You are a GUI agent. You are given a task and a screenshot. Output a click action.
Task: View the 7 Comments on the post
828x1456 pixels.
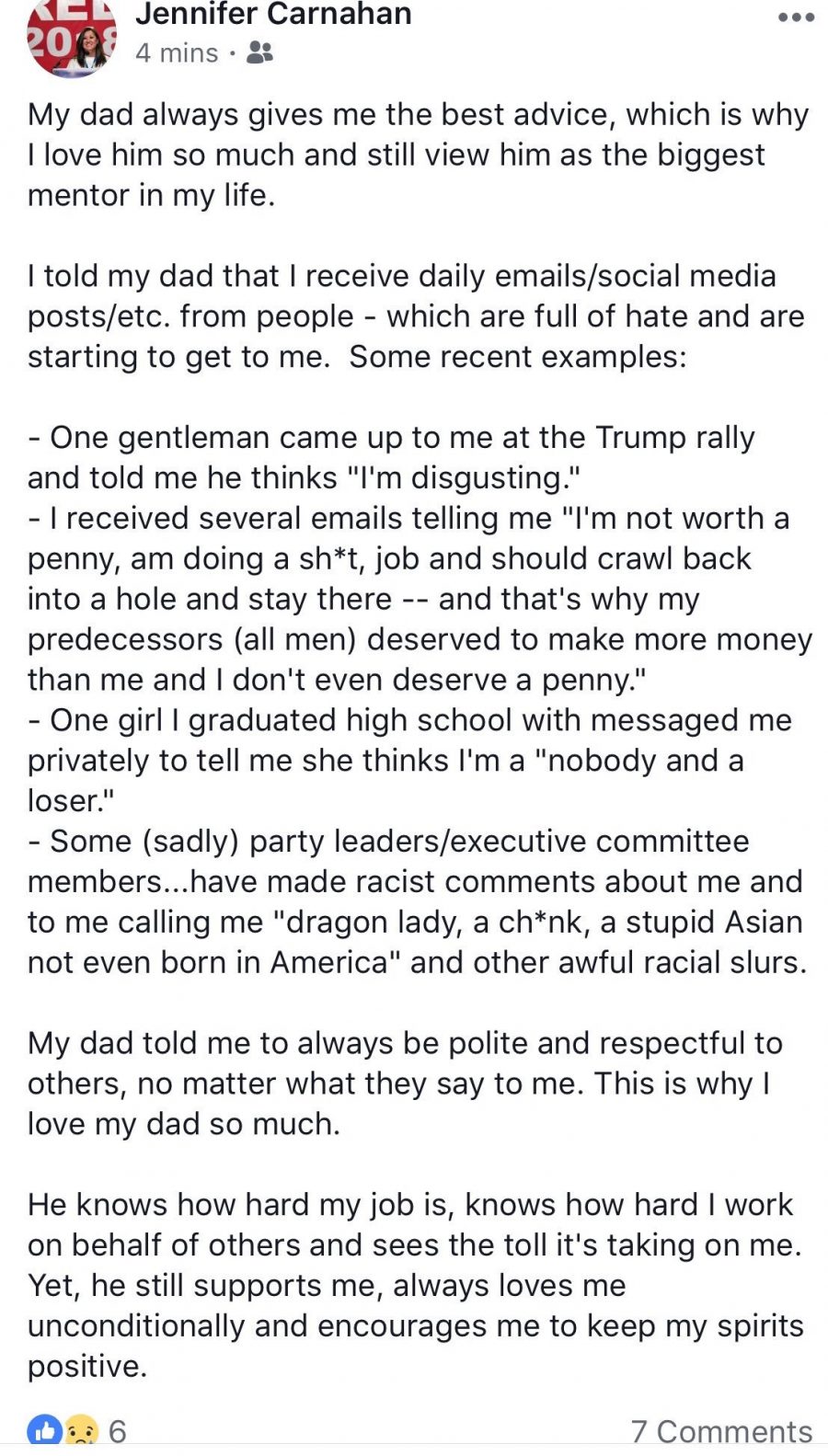721,1431
